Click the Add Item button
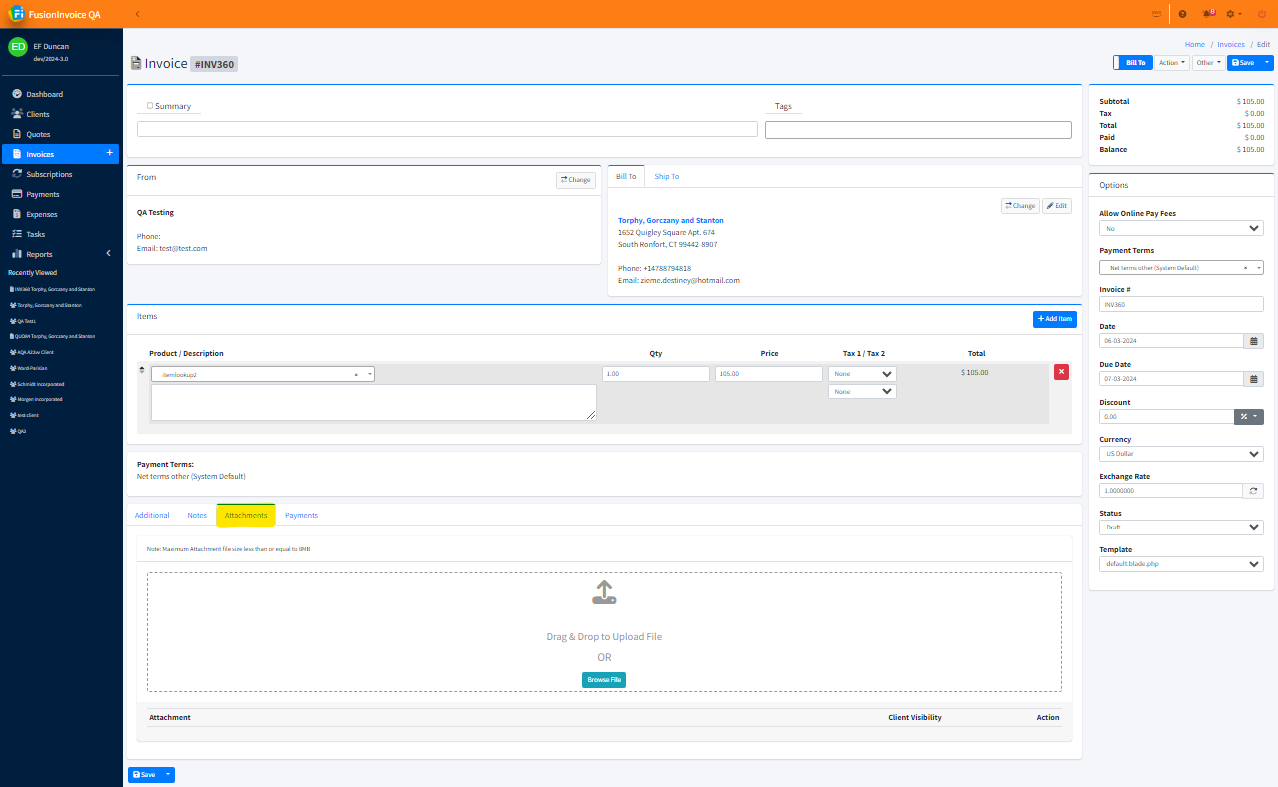 [x=1054, y=319]
